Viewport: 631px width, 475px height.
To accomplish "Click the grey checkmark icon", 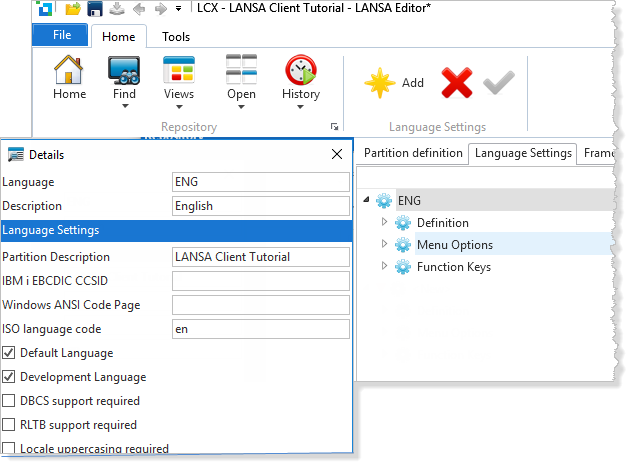I will click(x=499, y=82).
